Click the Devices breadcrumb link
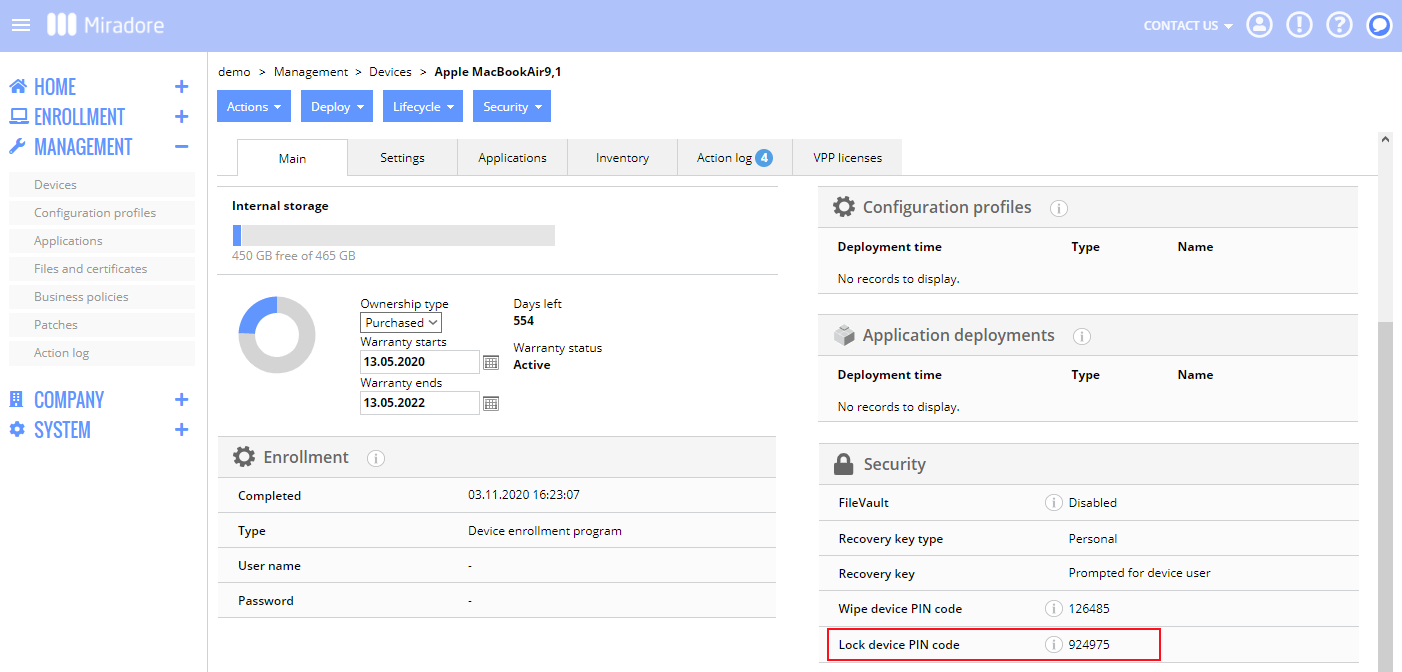Image resolution: width=1402 pixels, height=672 pixels. 390,72
